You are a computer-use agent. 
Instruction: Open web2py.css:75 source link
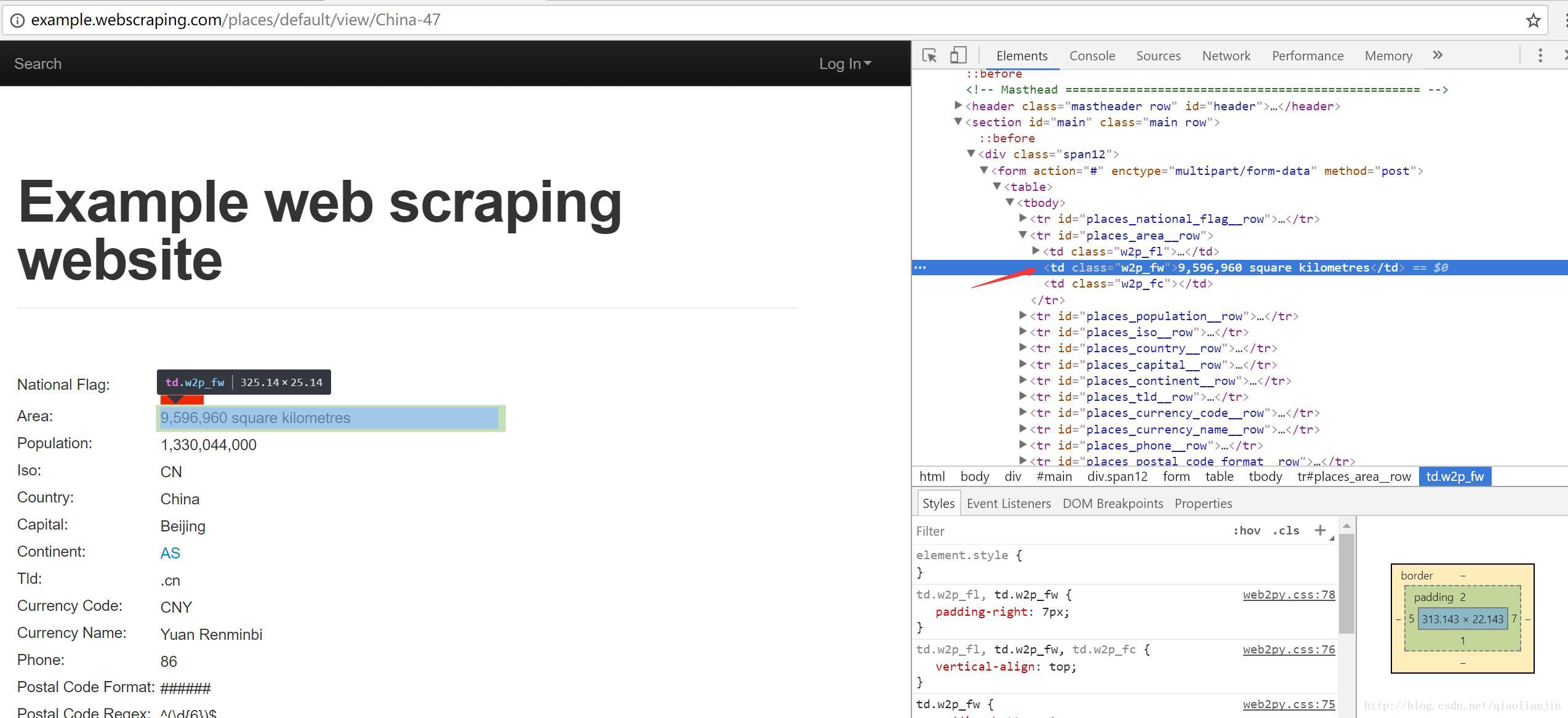pos(1289,704)
